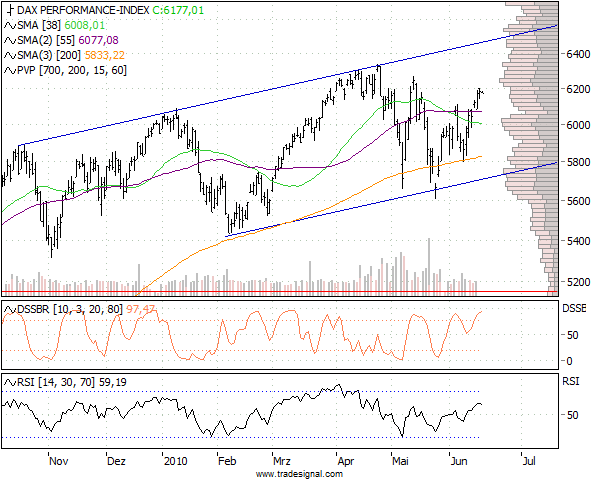Select the DAX PERFORMANCE-INDEX legend label
This screenshot has height=480, width=600.
click(x=74, y=8)
